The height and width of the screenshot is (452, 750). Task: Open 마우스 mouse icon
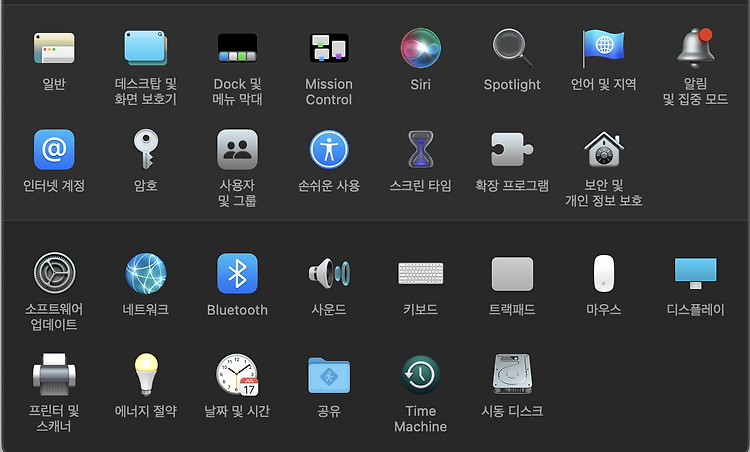(x=604, y=273)
